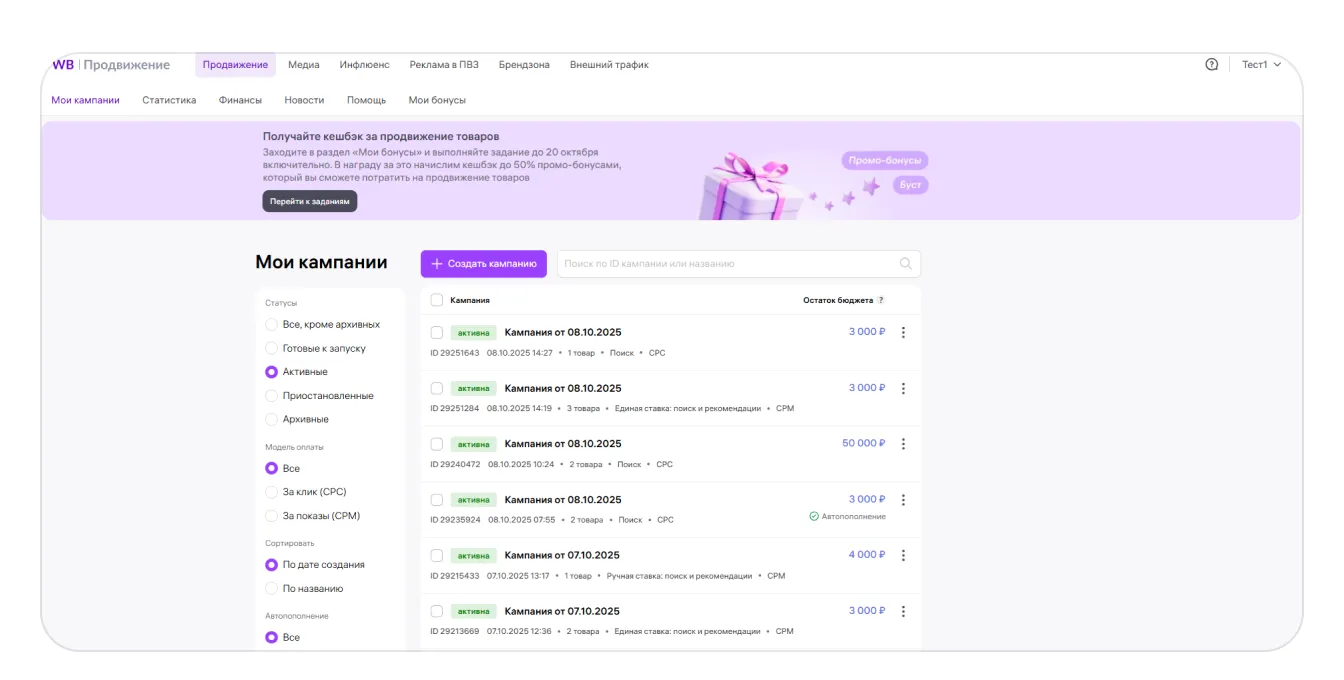Click the budget remainder tooltip question icon
The width and height of the screenshot is (1344, 680).
(881, 300)
